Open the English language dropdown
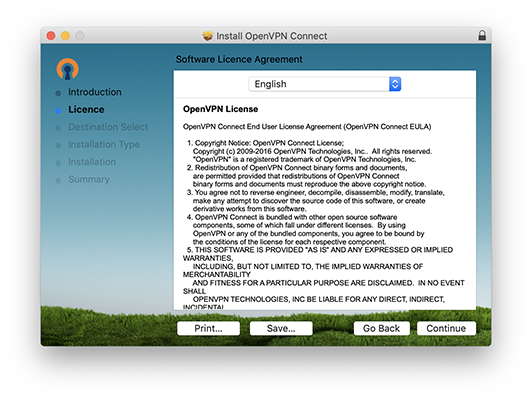Image resolution: width=532 pixels, height=400 pixels. point(325,84)
